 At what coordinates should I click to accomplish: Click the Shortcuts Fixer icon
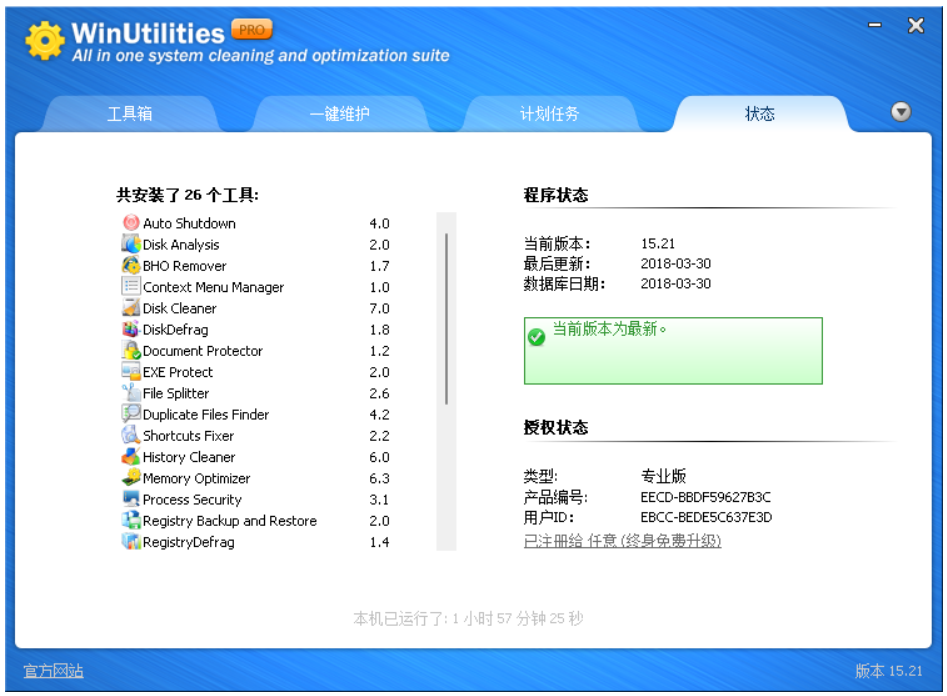(x=131, y=434)
